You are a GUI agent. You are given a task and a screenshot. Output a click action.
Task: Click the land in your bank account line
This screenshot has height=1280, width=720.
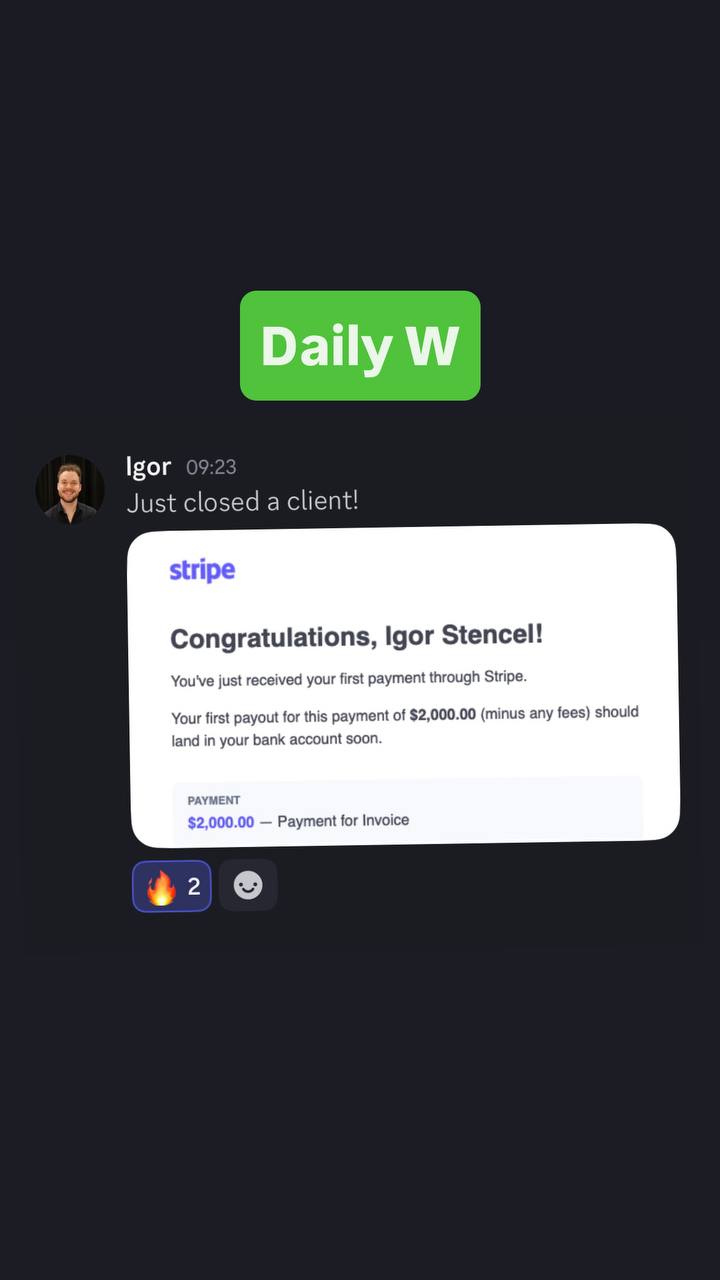pyautogui.click(x=276, y=741)
